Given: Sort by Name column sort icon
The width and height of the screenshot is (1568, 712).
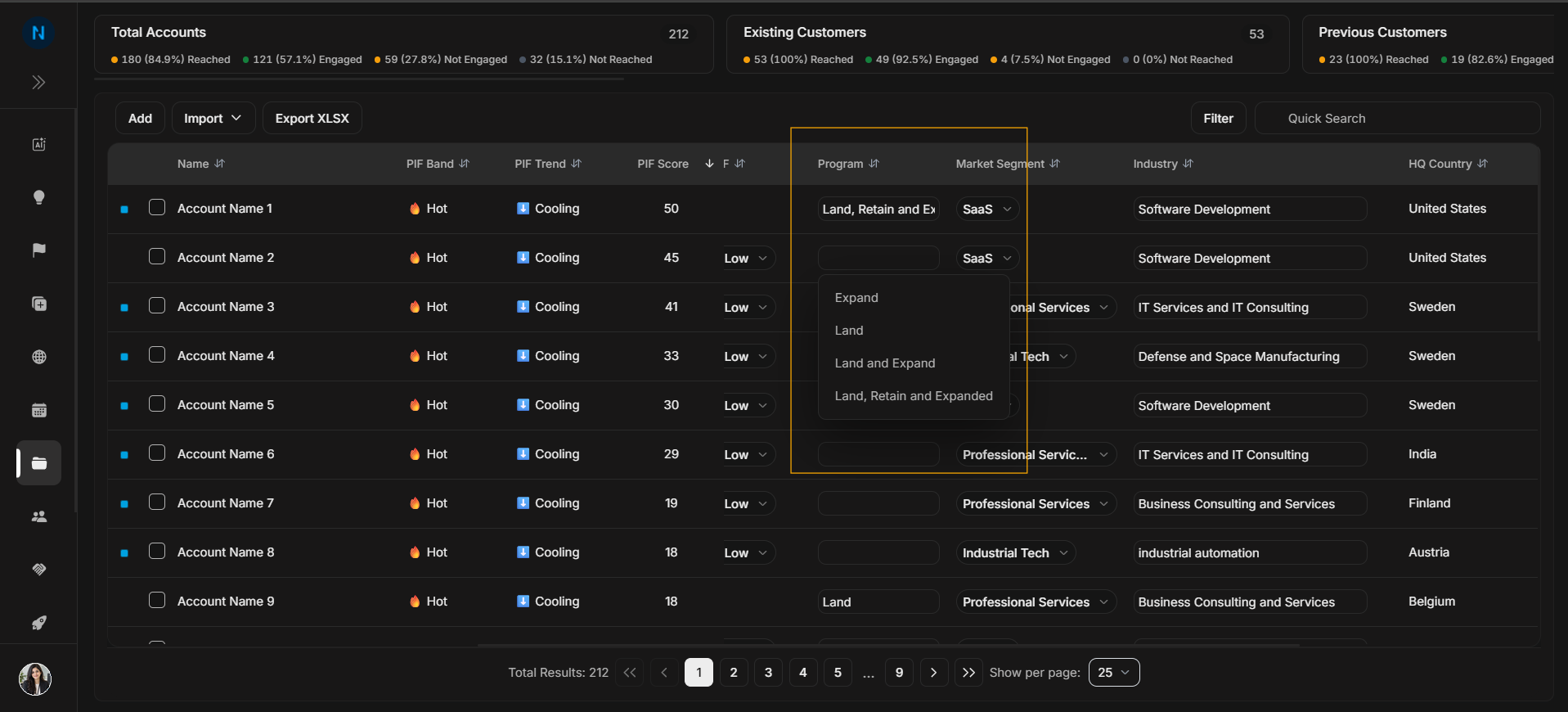Looking at the screenshot, I should tap(219, 164).
